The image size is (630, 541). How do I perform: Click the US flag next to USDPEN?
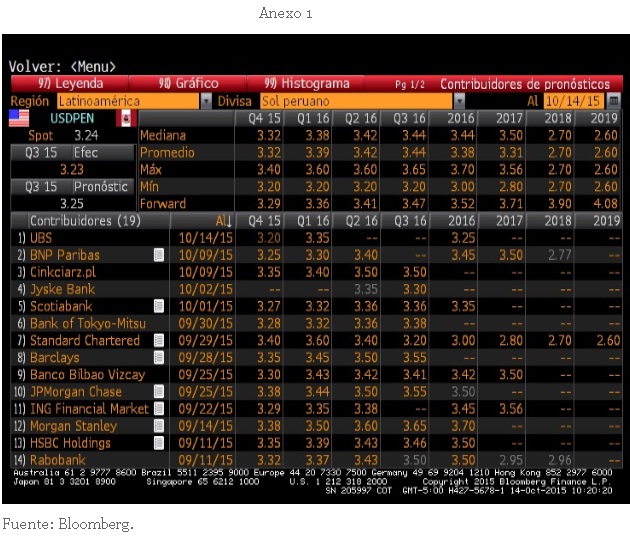coord(19,118)
